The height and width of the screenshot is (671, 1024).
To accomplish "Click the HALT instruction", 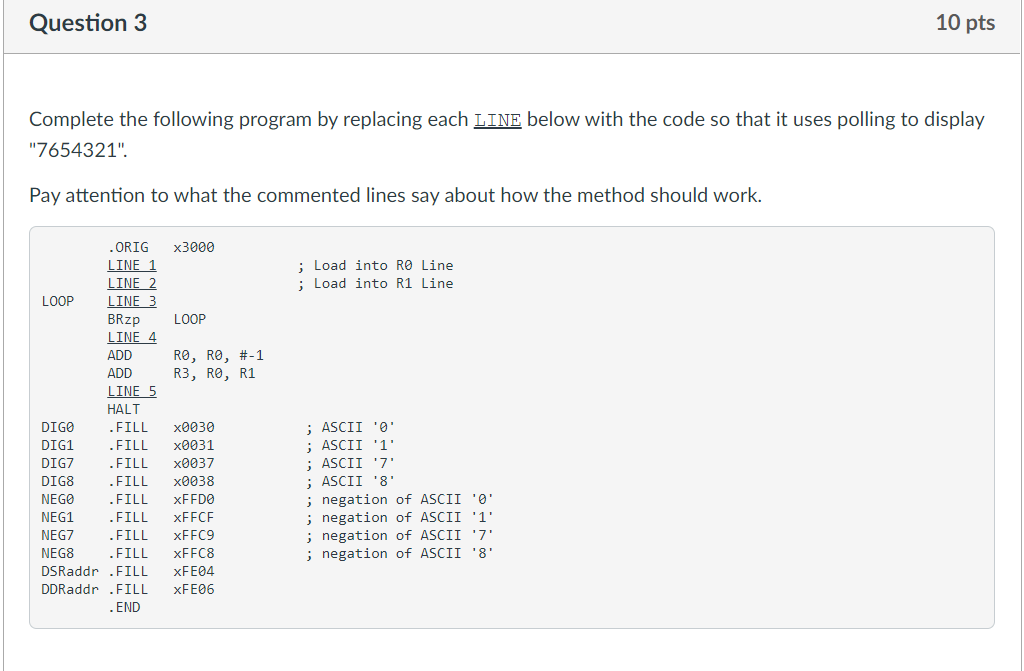I will click(123, 410).
